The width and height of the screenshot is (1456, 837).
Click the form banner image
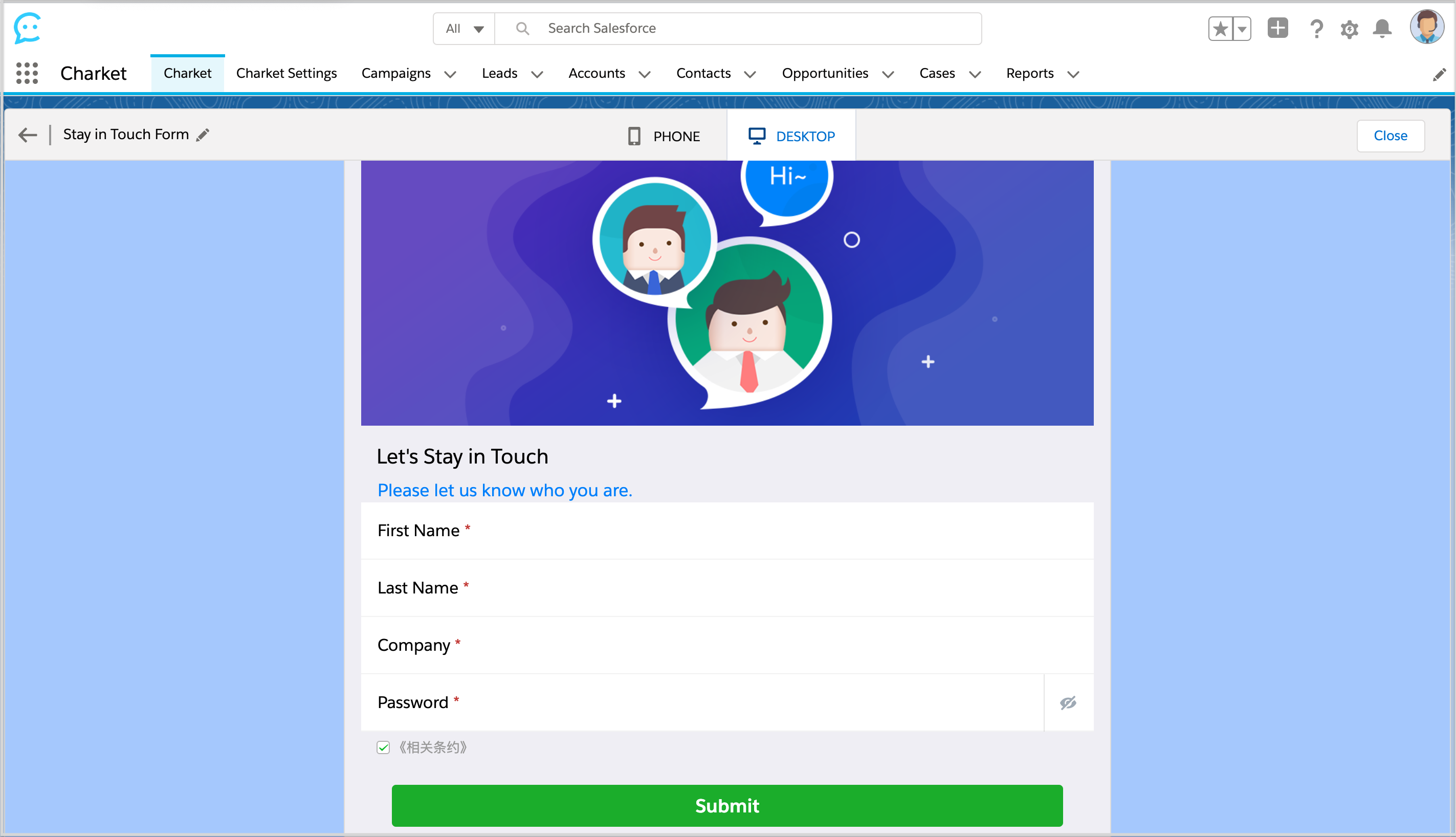click(727, 293)
